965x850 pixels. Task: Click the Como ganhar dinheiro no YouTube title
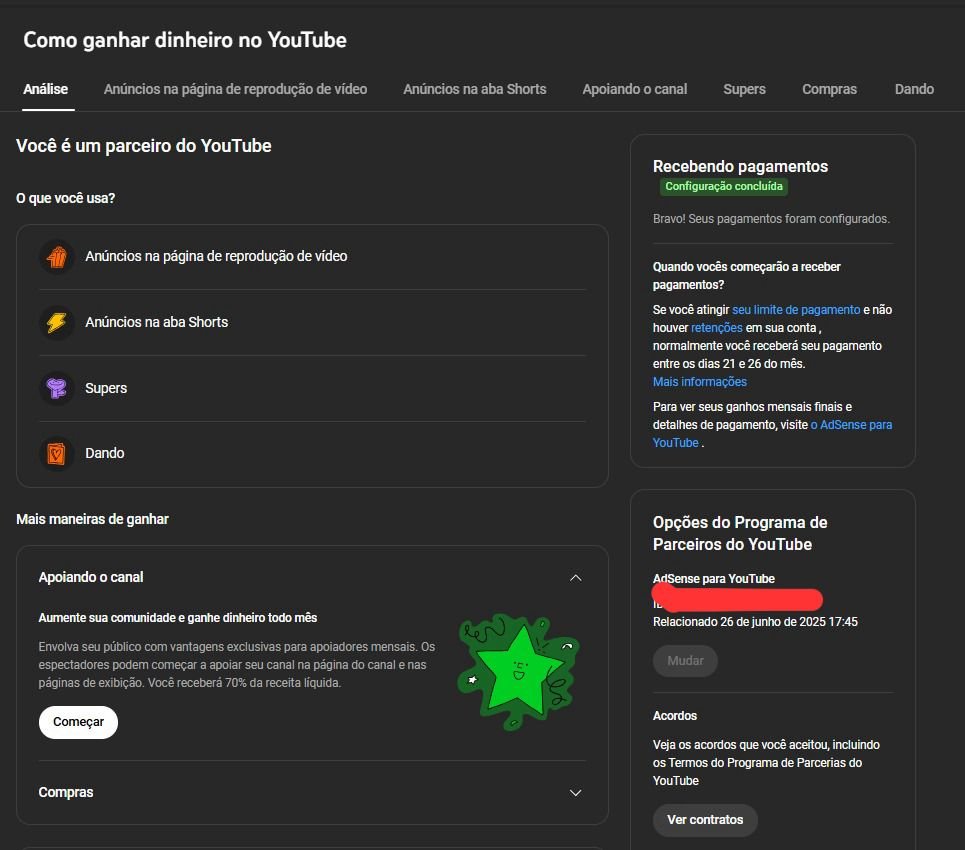(x=185, y=41)
